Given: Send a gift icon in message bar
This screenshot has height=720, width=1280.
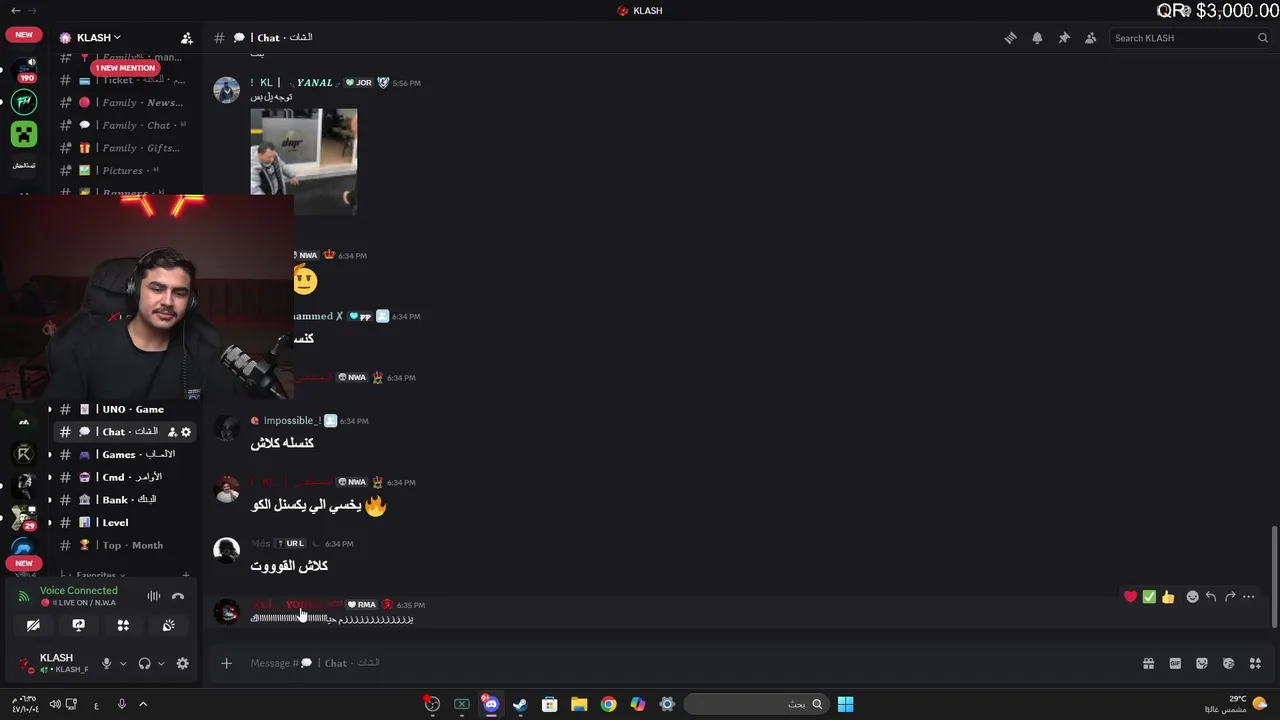Looking at the screenshot, I should [1148, 663].
